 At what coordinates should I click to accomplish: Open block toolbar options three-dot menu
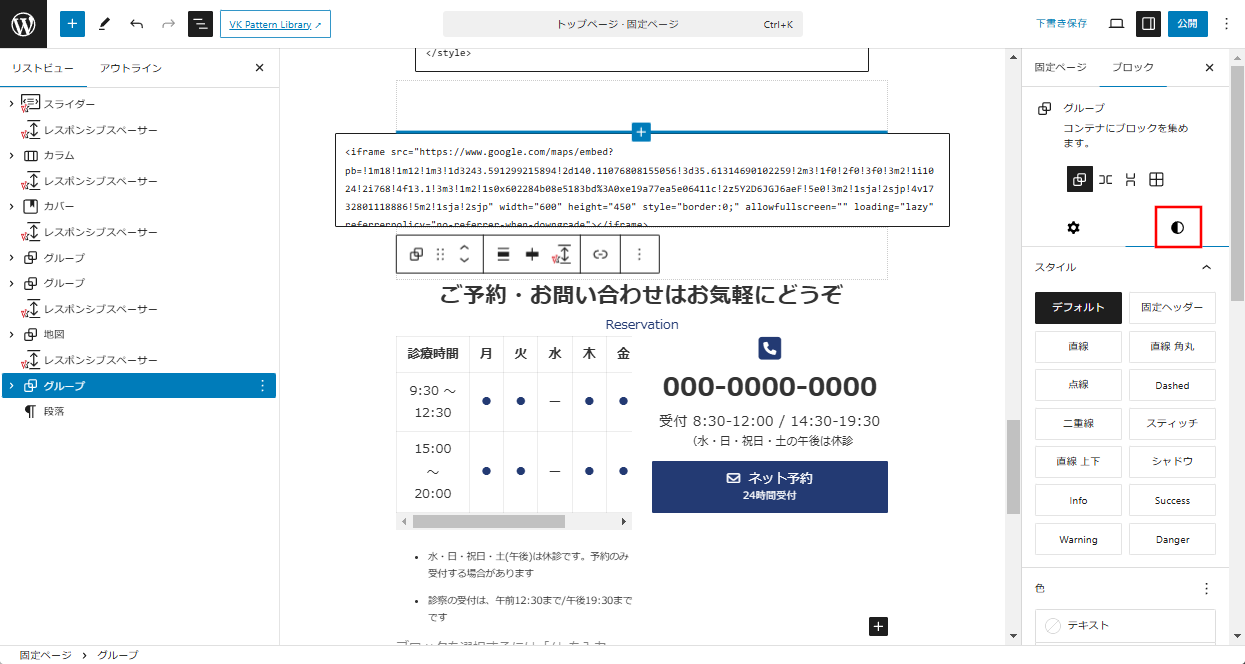click(639, 255)
